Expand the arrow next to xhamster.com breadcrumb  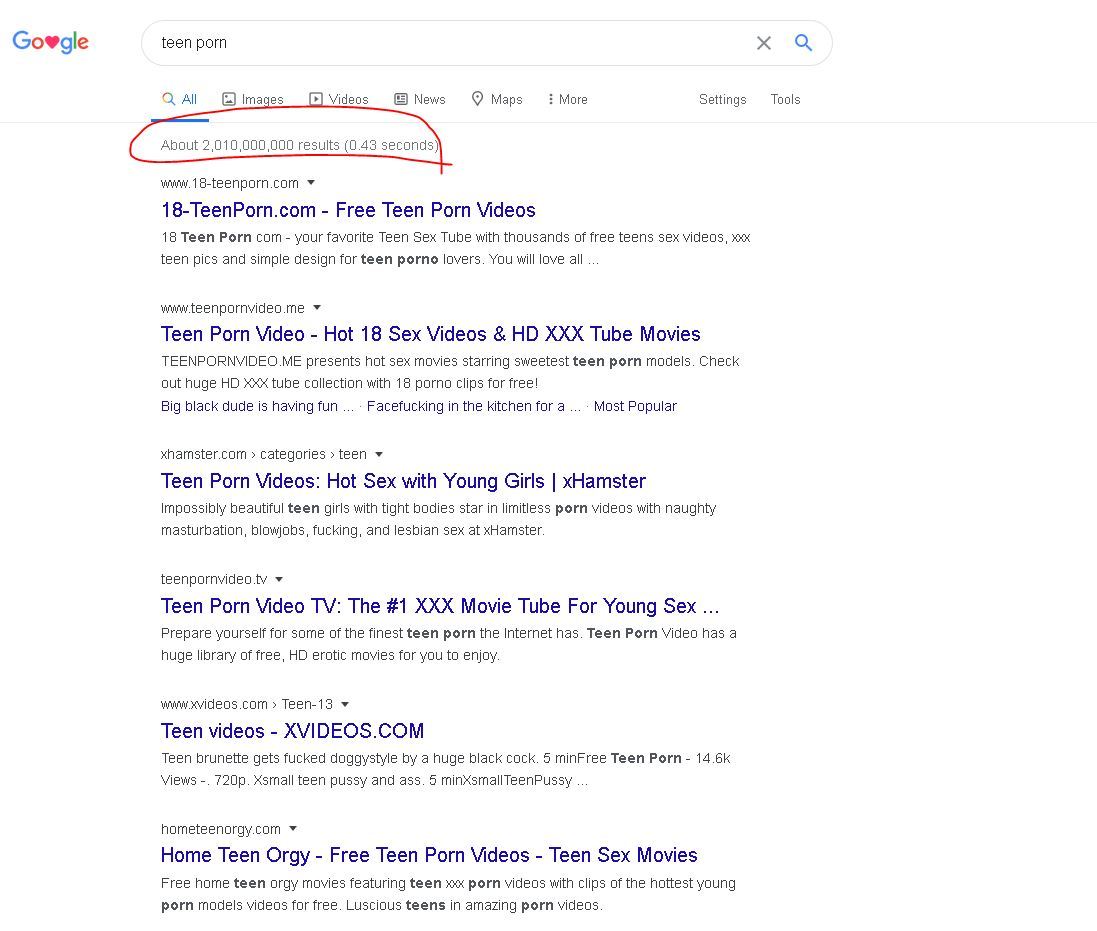pyautogui.click(x=379, y=454)
